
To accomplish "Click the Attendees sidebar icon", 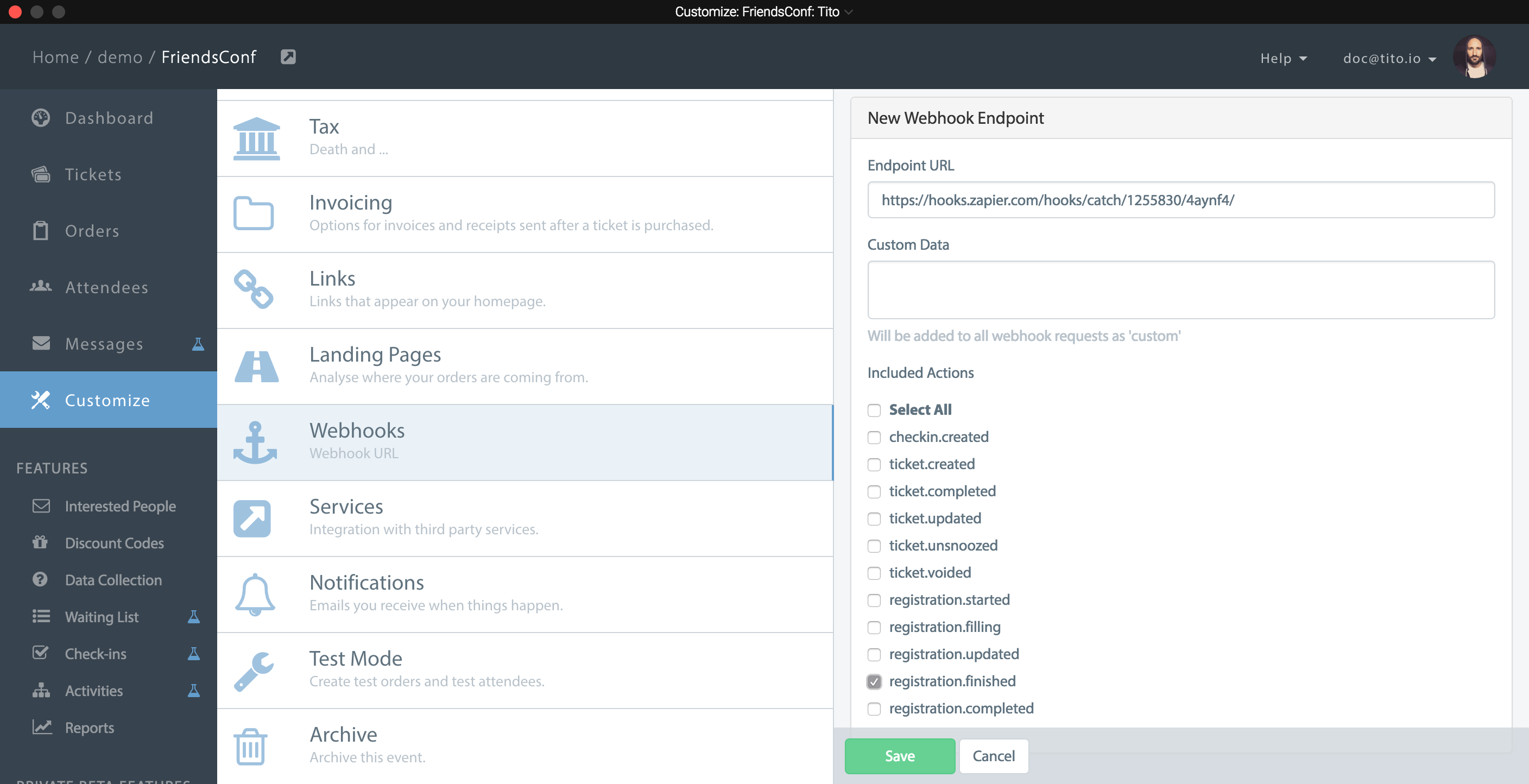I will coord(40,287).
